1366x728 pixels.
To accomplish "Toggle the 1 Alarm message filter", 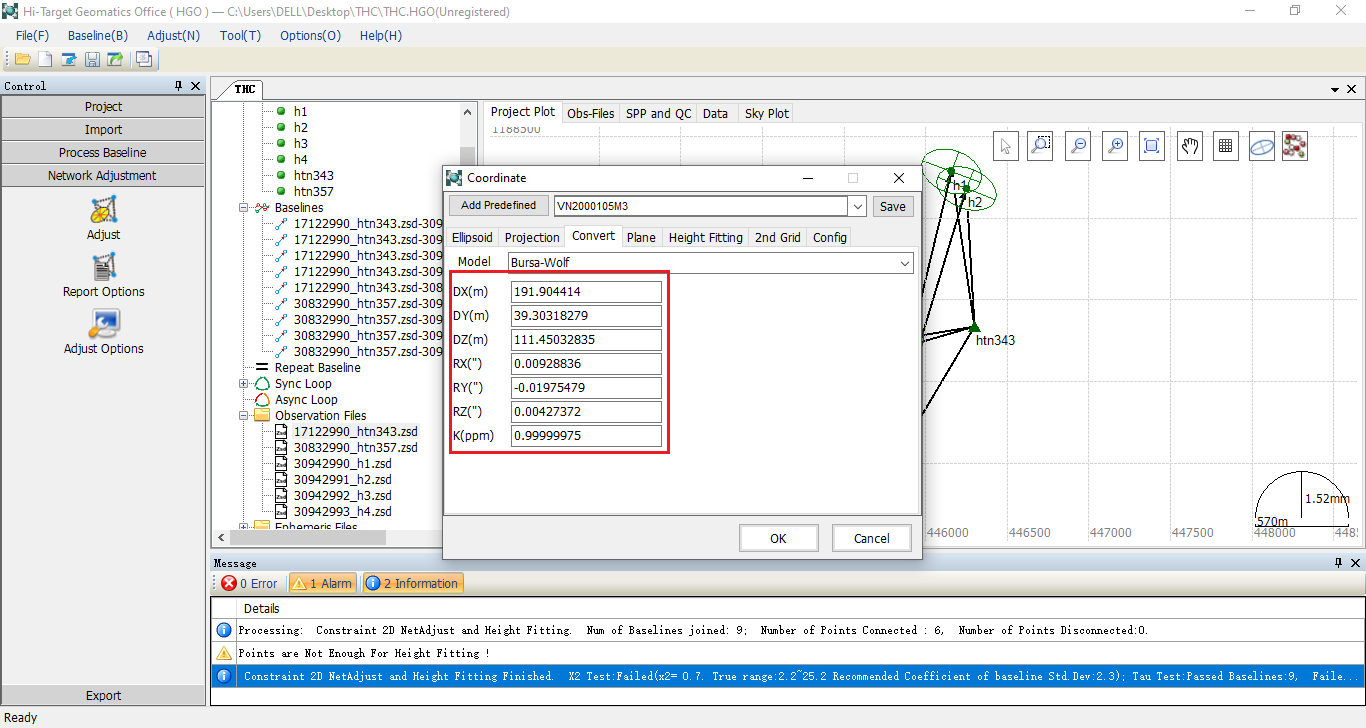I will pyautogui.click(x=321, y=583).
